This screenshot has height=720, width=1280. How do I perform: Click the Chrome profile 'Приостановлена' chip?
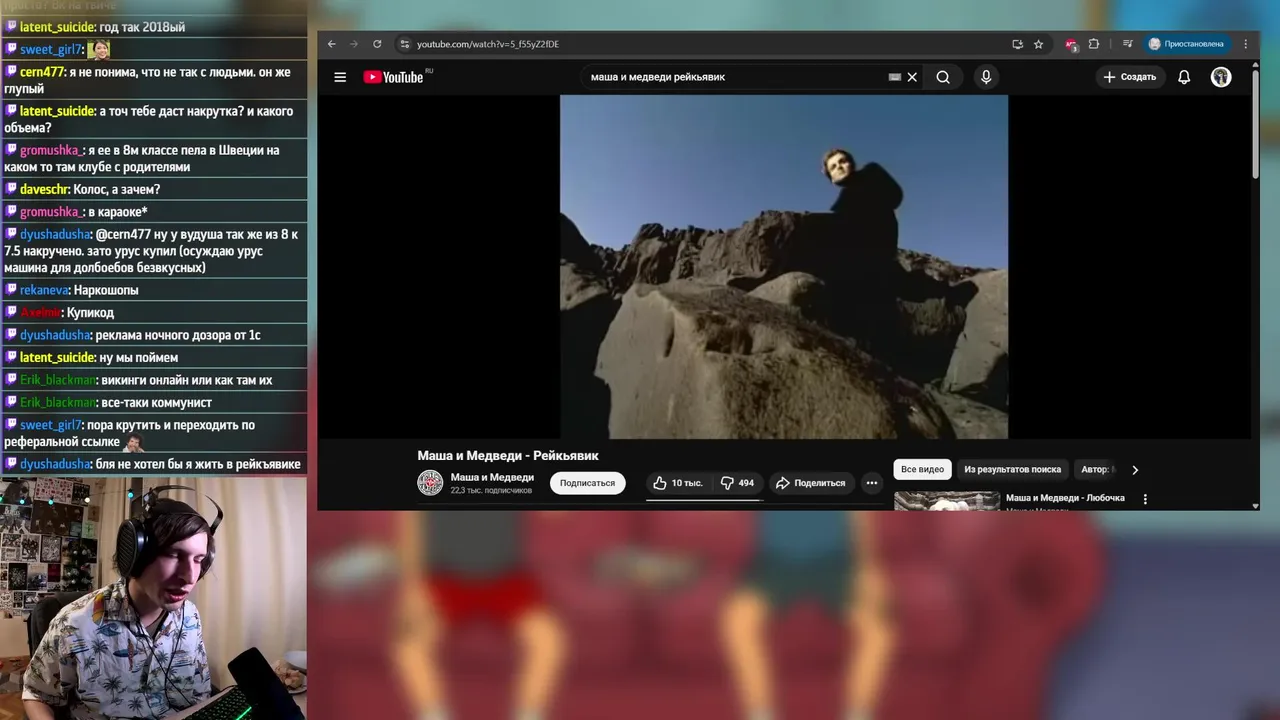[1187, 44]
